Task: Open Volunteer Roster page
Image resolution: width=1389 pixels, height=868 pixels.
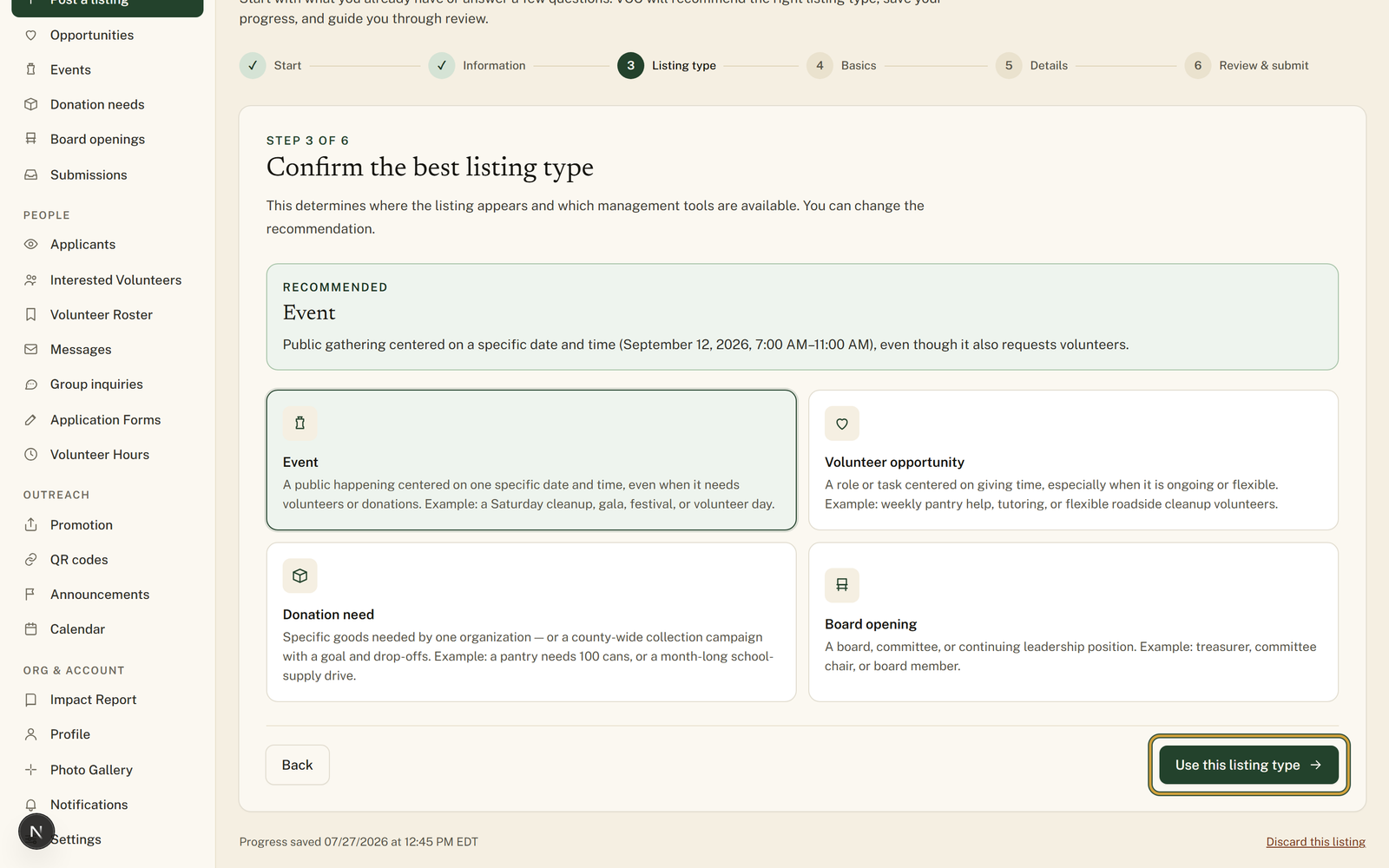Action: pos(108,314)
